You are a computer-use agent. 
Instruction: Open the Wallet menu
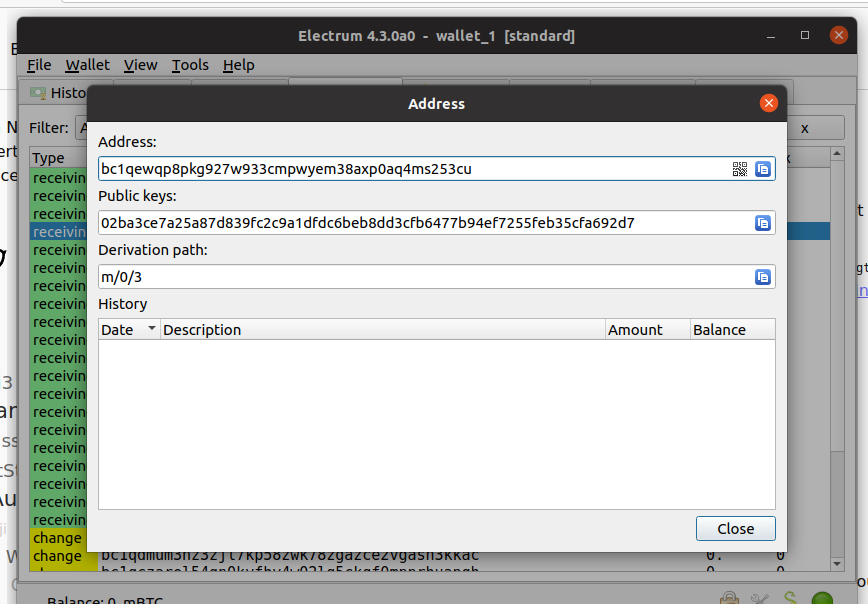tap(87, 65)
